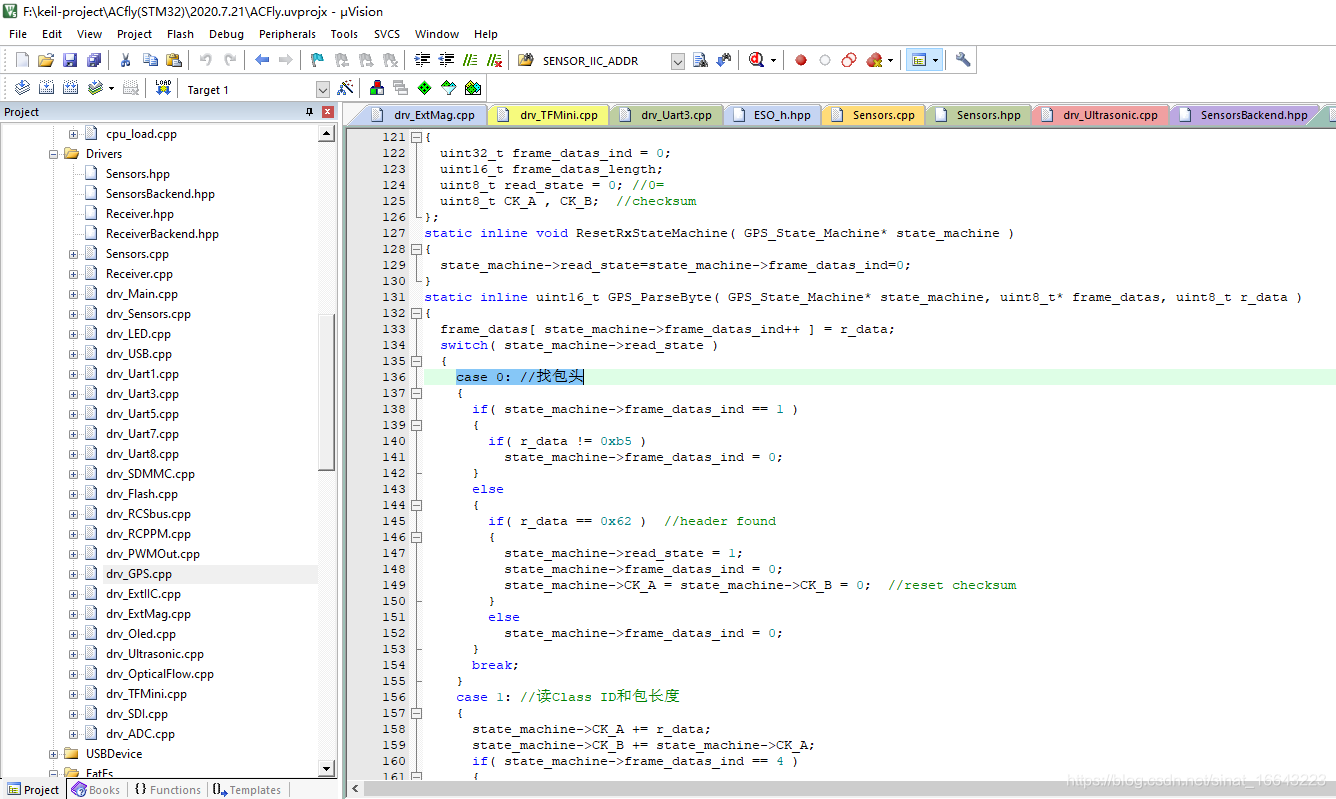Image resolution: width=1336 pixels, height=799 pixels.
Task: Switch to the Books tab at panel bottom
Action: tap(96, 790)
